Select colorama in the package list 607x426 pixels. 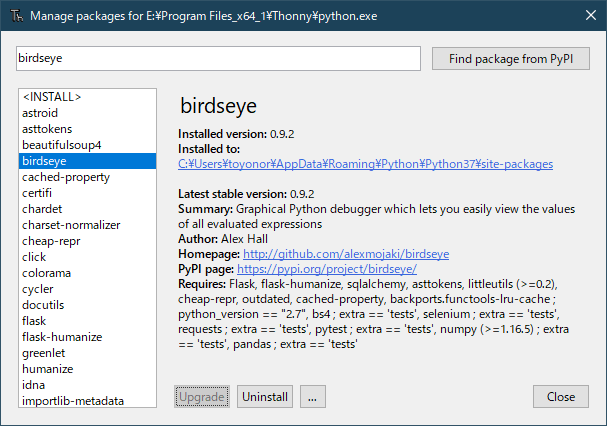tap(45, 273)
